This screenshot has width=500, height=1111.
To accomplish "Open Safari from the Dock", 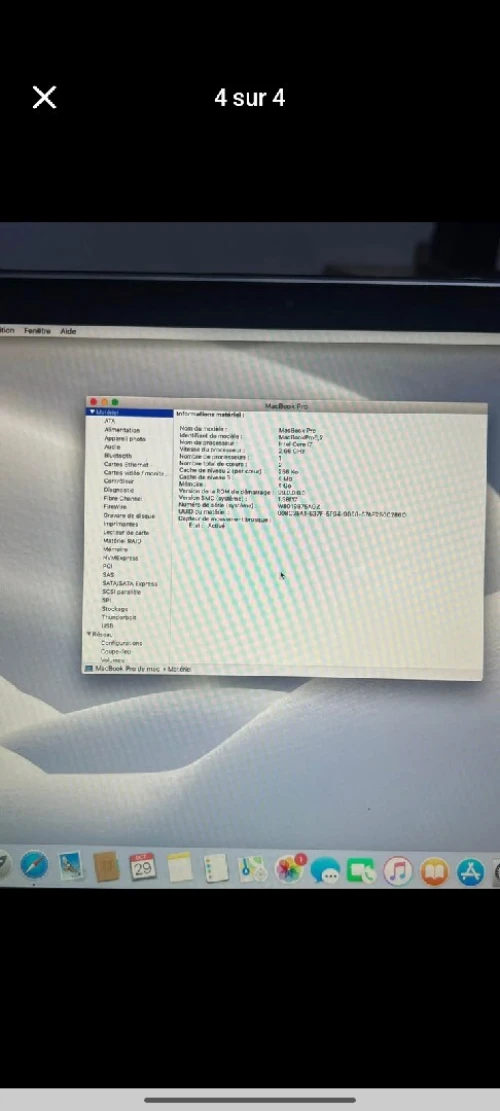I will click(x=34, y=866).
